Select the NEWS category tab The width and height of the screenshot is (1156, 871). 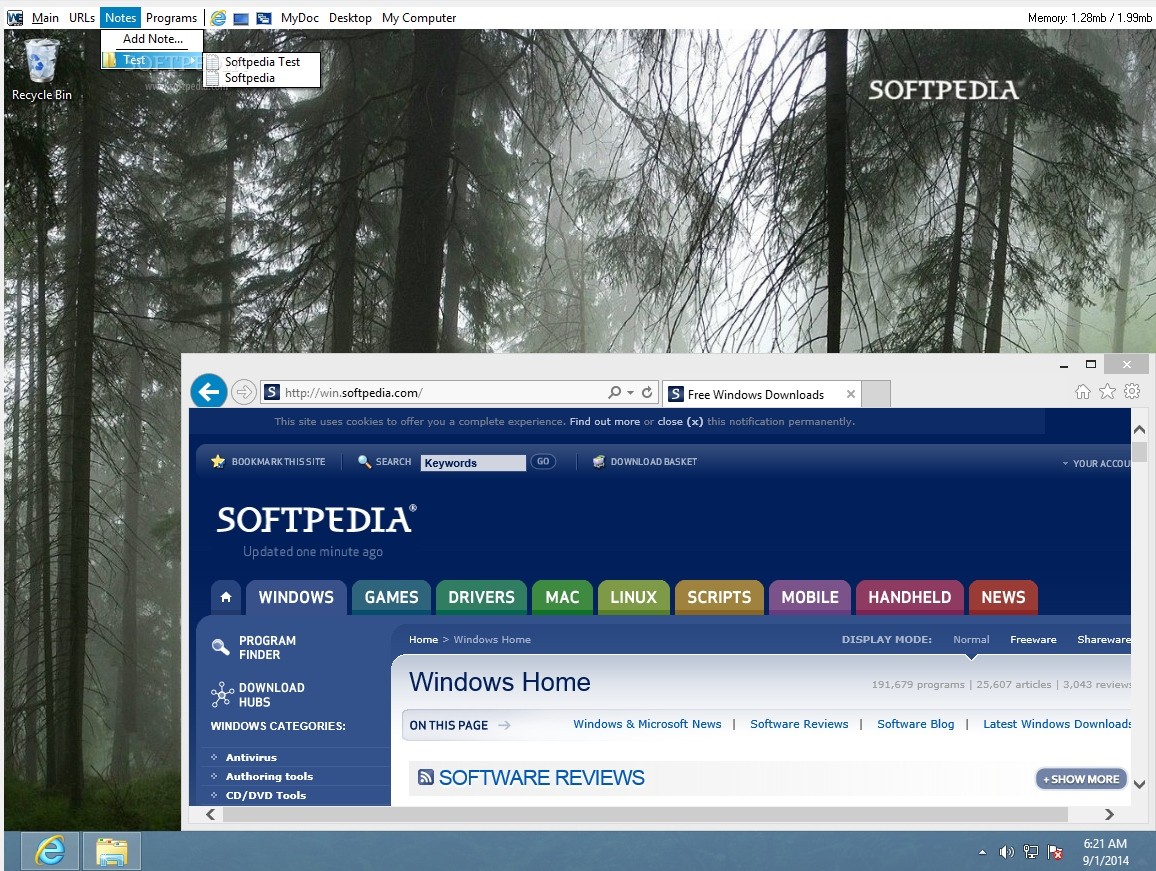(x=1003, y=597)
